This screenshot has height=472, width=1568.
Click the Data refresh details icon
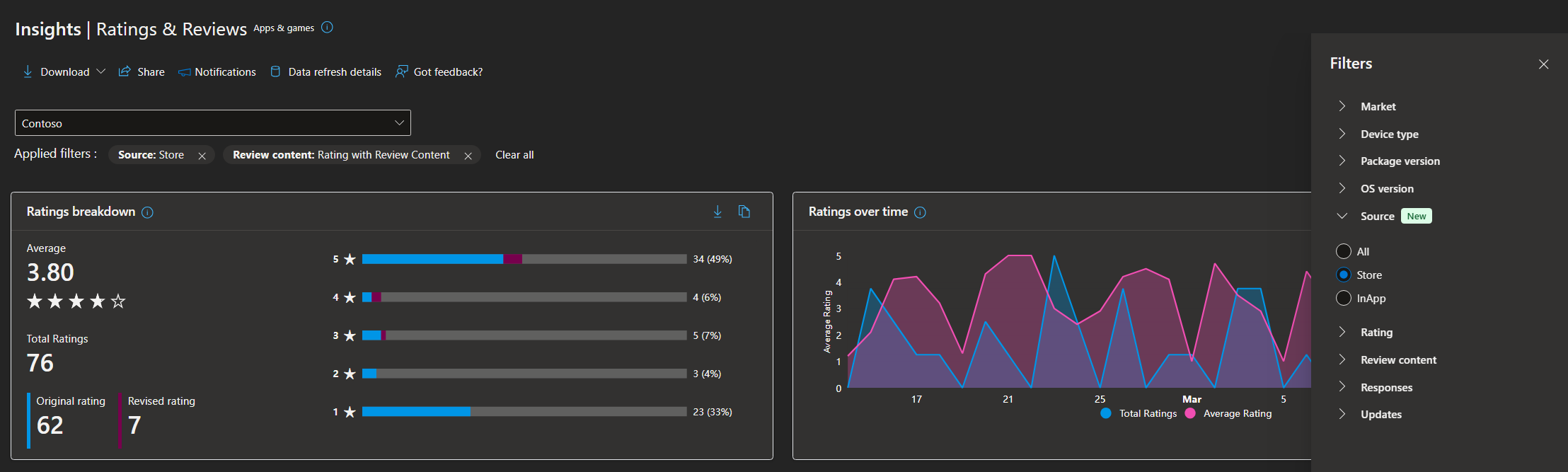point(276,71)
